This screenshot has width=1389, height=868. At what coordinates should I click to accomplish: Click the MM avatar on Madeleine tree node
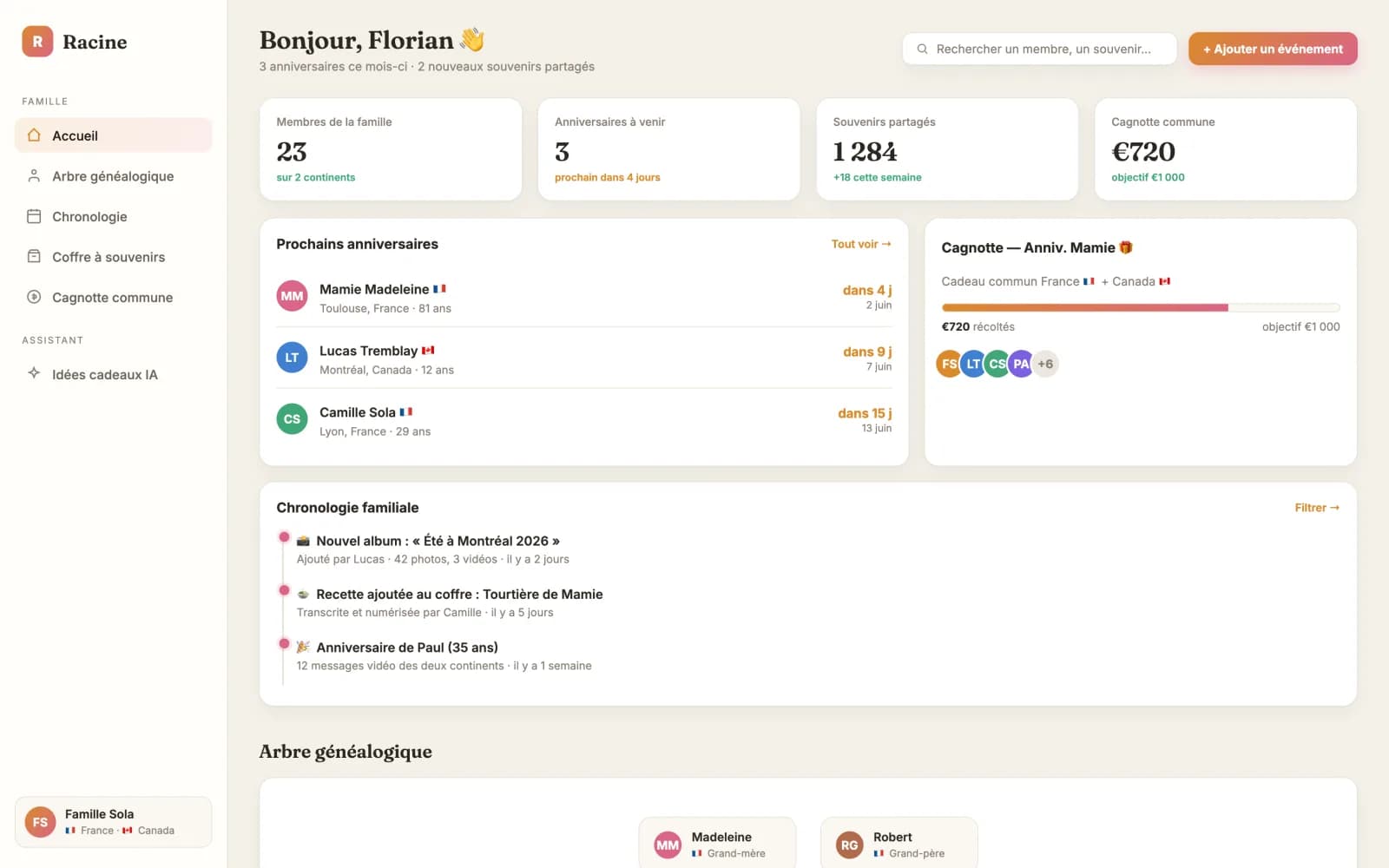tap(668, 845)
